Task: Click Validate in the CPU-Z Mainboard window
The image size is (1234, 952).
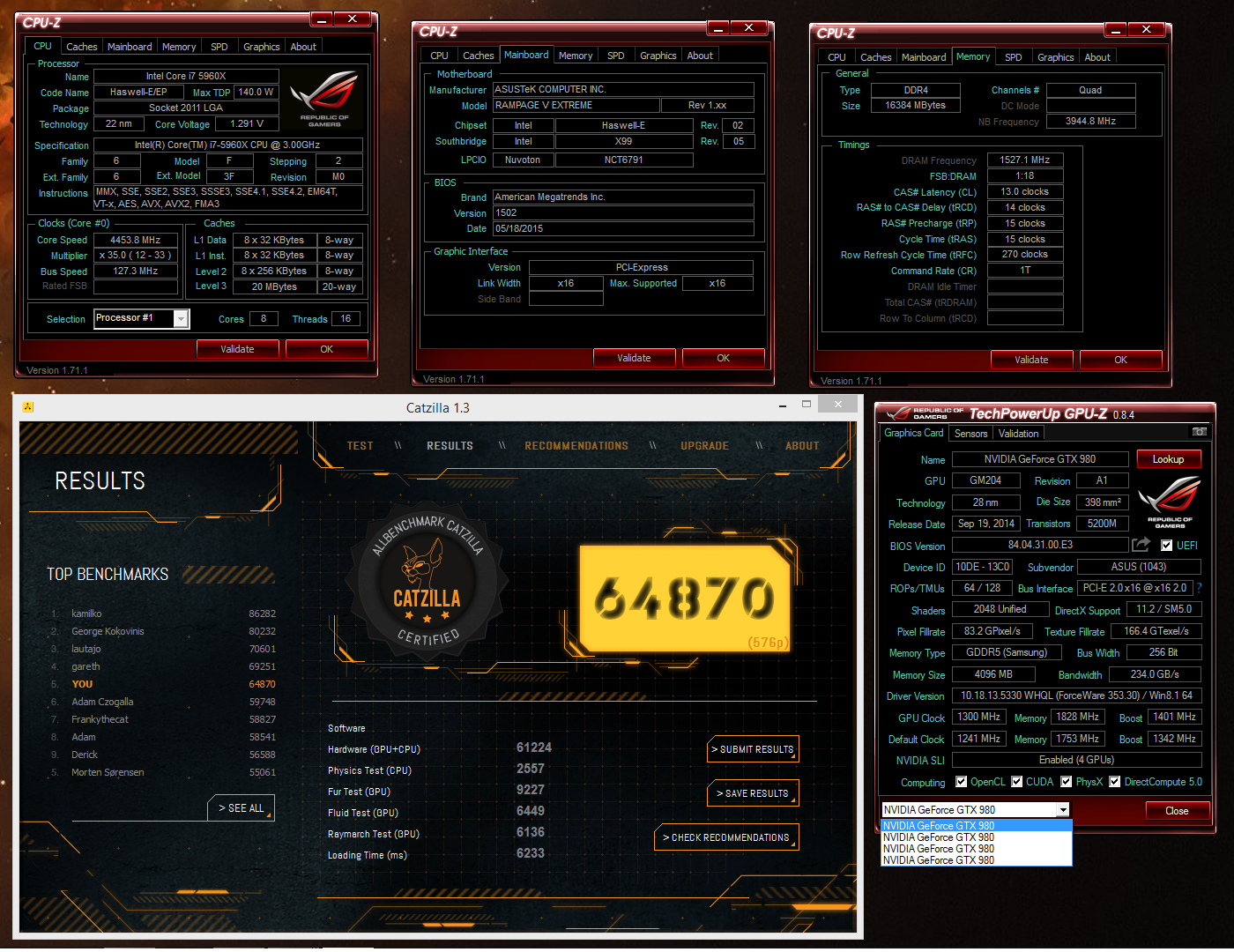Action: [x=635, y=358]
